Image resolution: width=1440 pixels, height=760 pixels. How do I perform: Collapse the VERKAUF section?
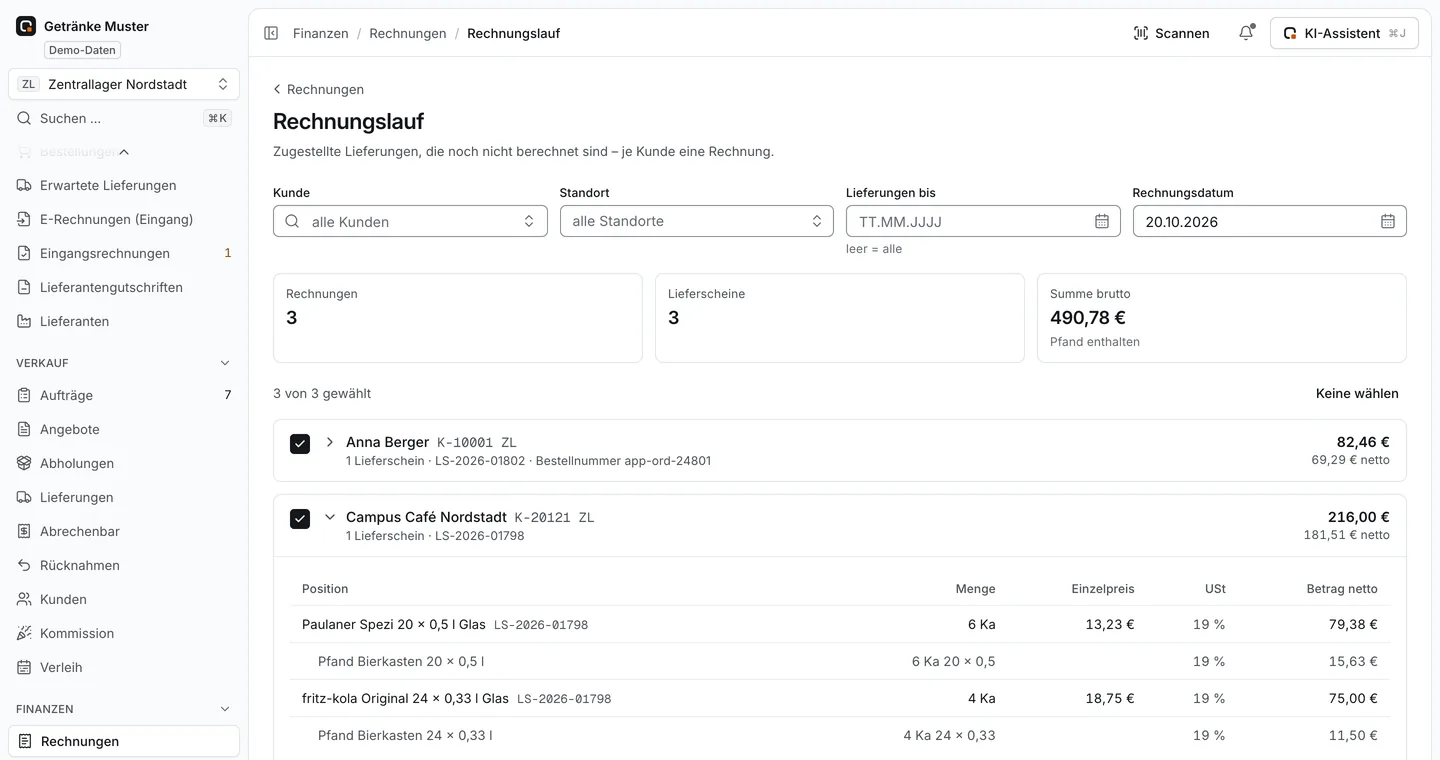pos(225,363)
